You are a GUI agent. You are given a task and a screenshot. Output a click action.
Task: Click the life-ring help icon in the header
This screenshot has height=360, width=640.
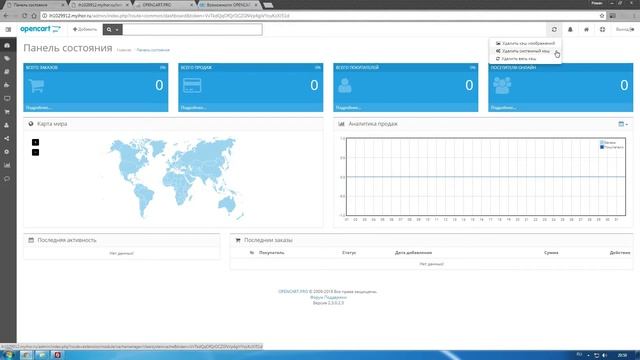(602, 29)
